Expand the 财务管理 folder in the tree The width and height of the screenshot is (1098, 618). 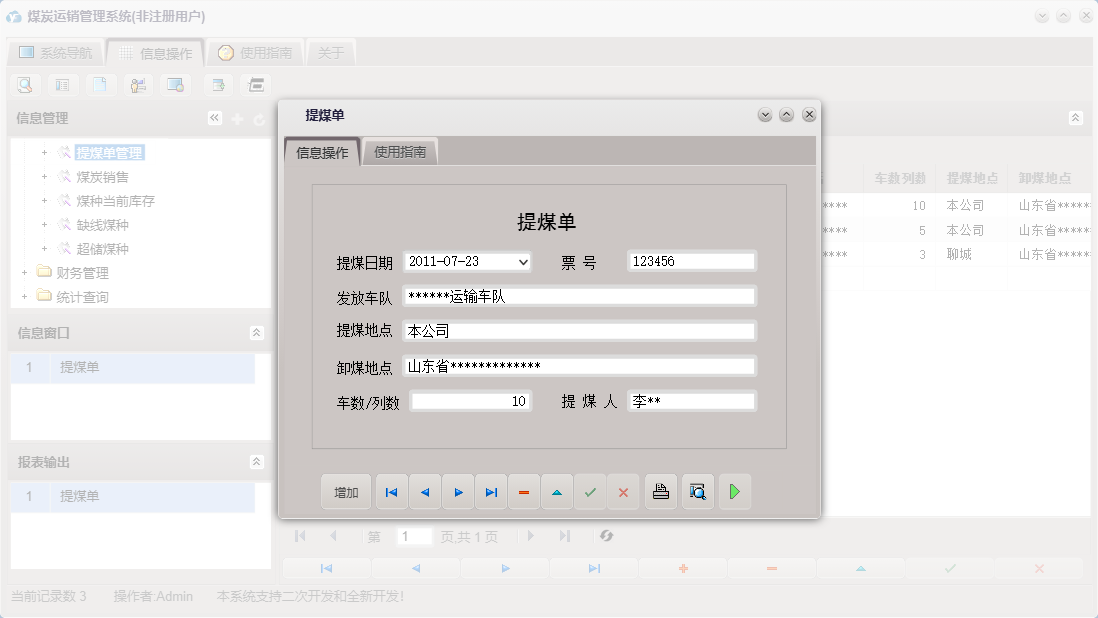tap(24, 272)
